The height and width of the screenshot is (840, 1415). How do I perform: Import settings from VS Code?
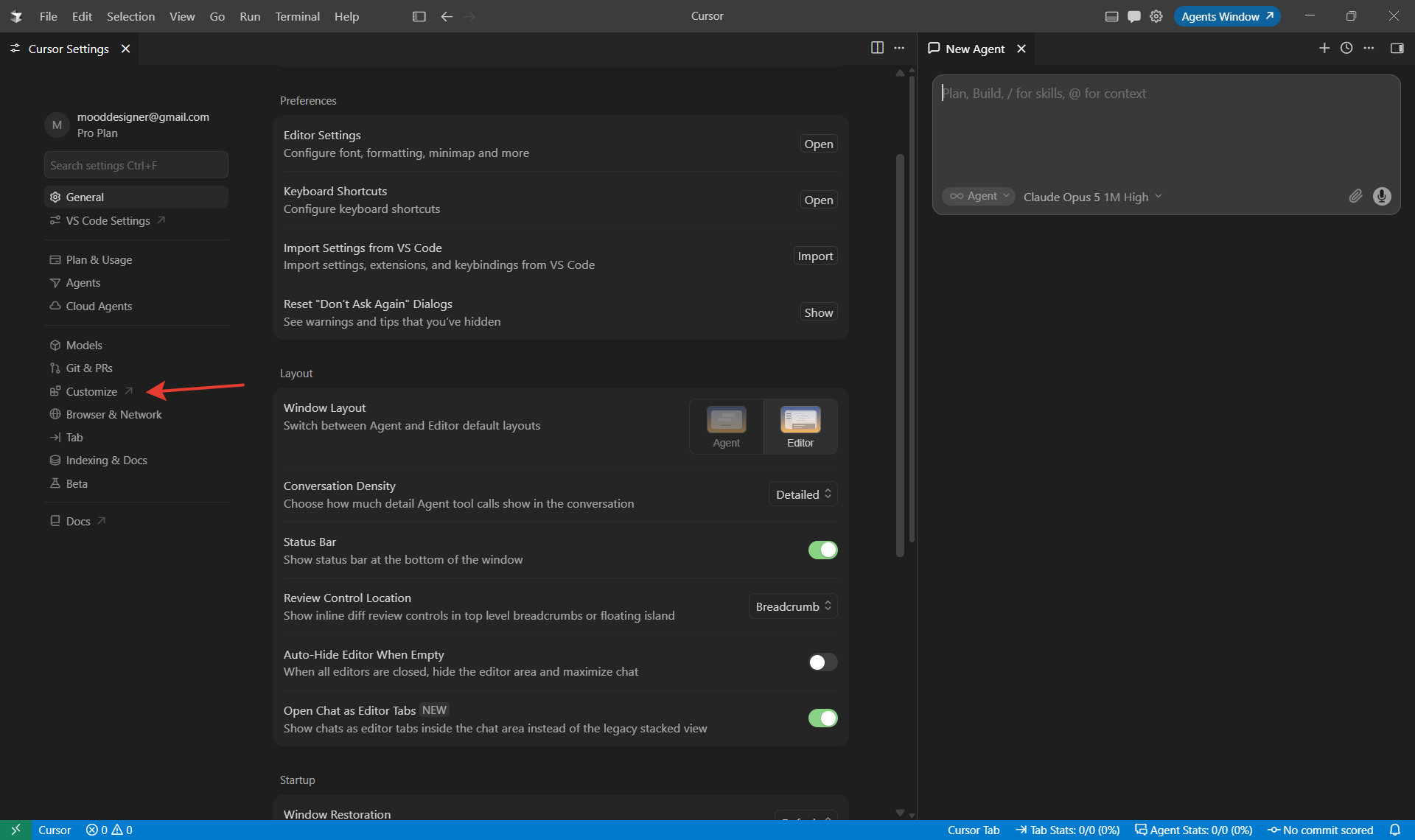tap(815, 256)
